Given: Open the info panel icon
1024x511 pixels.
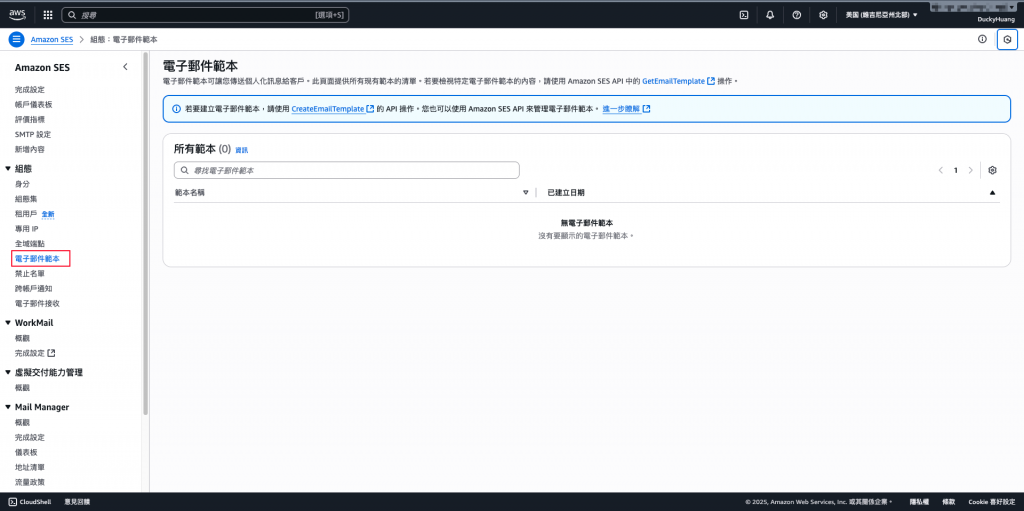Looking at the screenshot, I should [982, 39].
